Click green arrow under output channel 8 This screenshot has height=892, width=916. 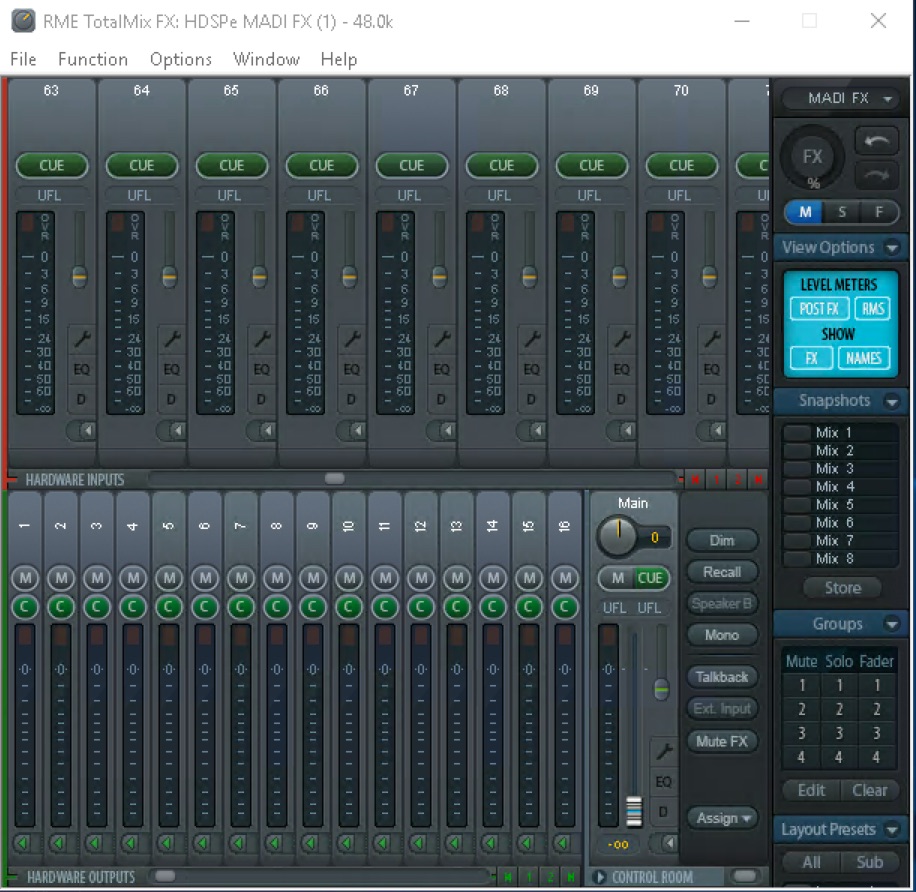(275, 843)
